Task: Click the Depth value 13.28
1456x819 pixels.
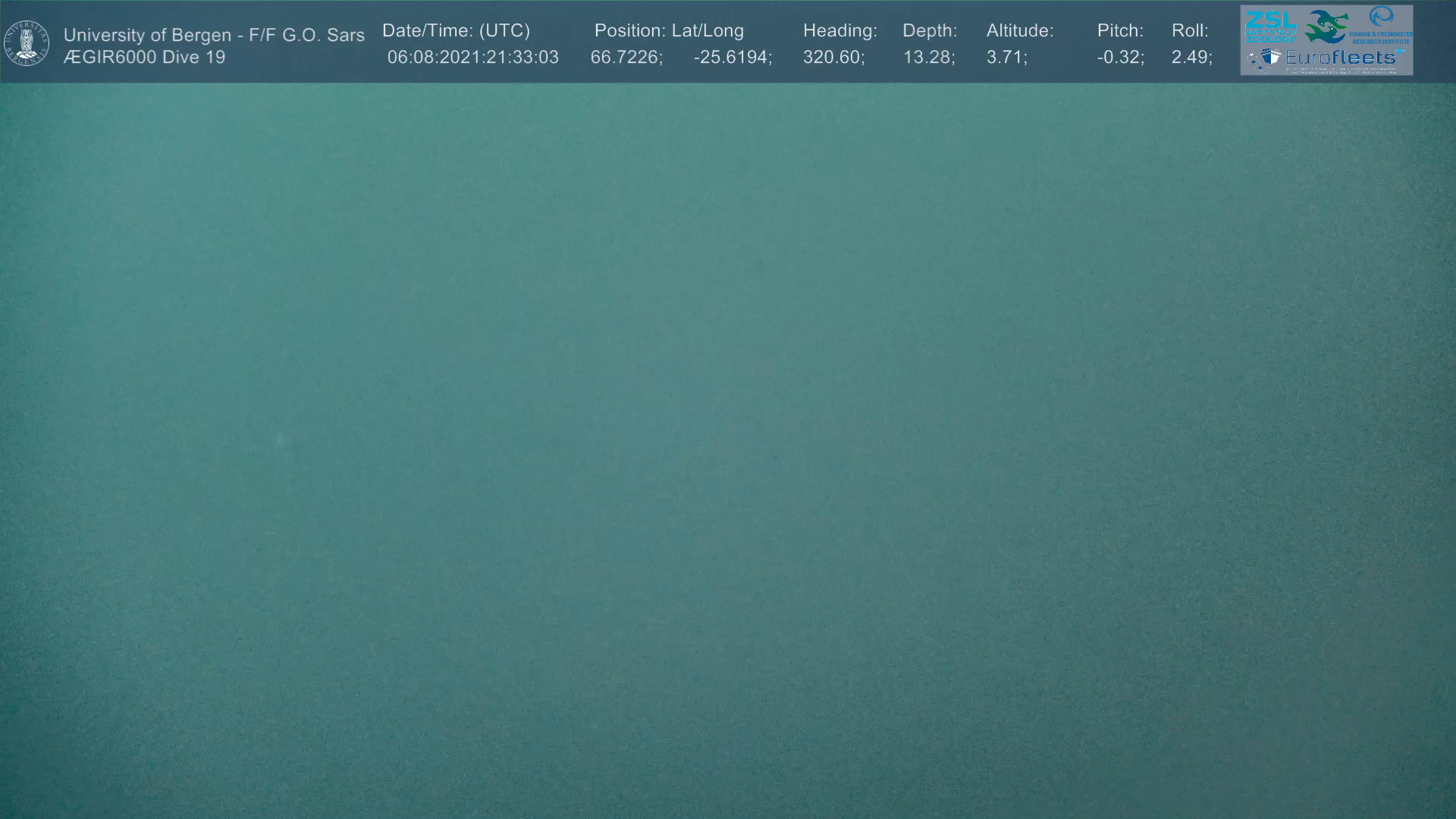Action: [x=928, y=58]
